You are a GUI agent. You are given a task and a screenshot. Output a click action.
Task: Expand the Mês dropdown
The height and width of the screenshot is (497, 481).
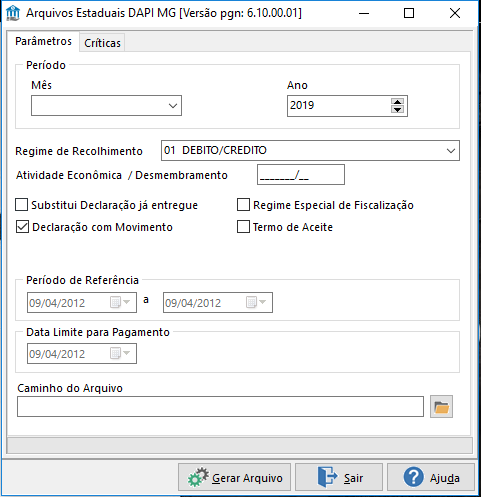pos(173,106)
